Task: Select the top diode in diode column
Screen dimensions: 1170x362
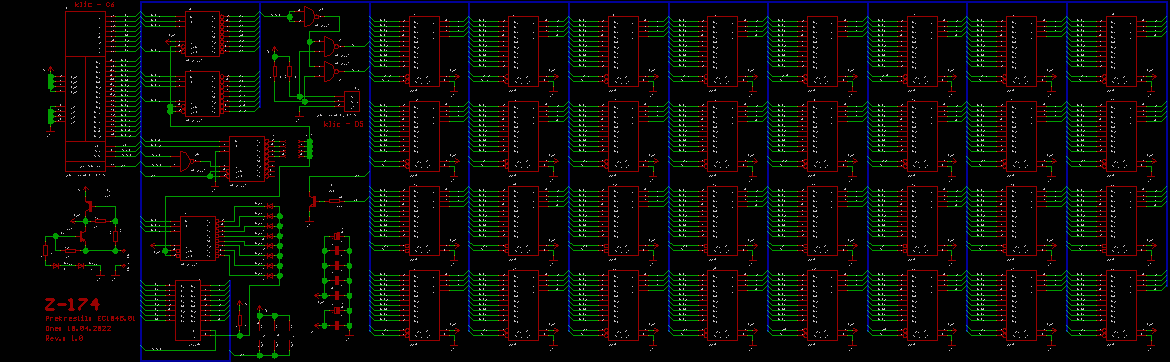Action: (x=269, y=206)
